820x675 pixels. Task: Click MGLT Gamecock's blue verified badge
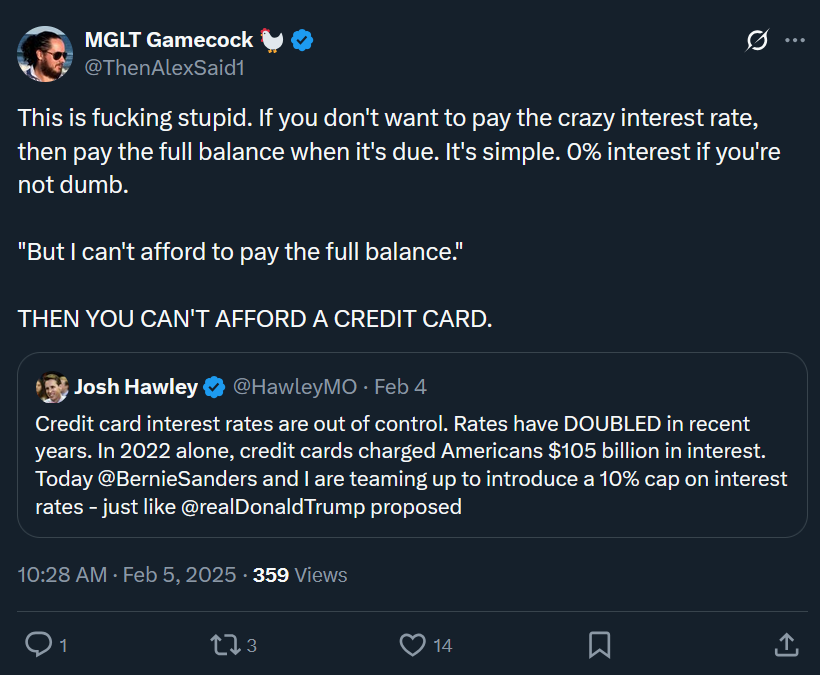click(x=302, y=40)
